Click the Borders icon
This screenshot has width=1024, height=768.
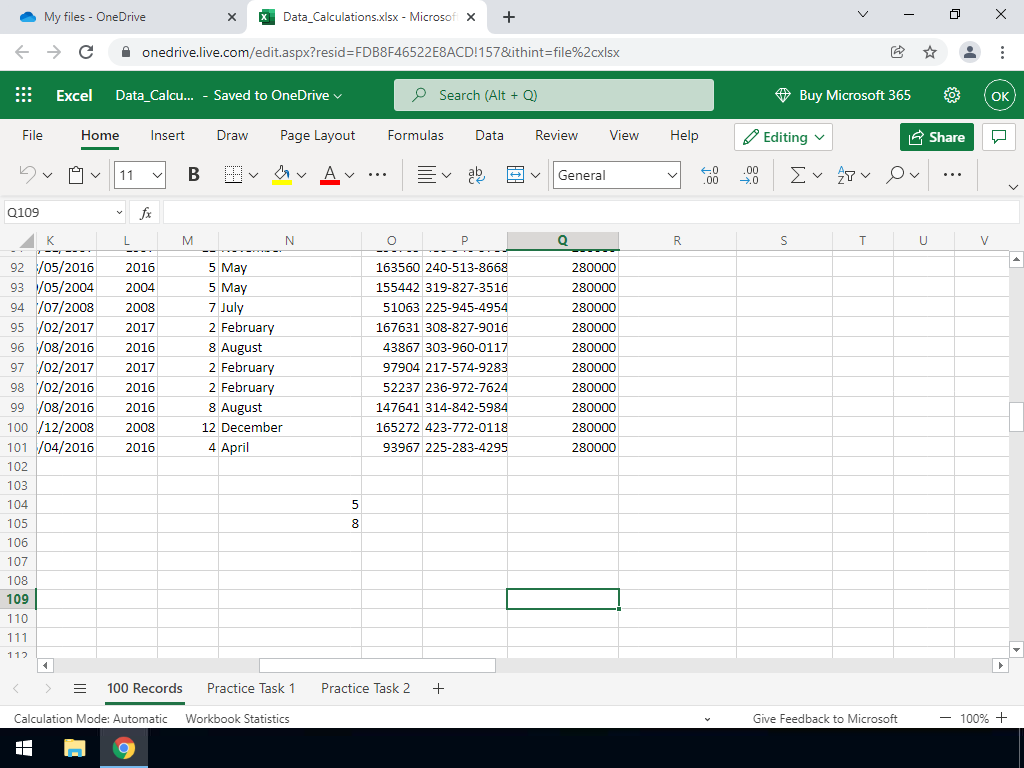pos(233,175)
